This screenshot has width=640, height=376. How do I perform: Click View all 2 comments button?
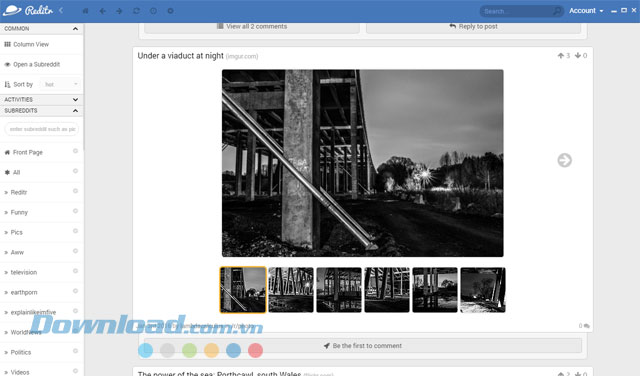252,27
